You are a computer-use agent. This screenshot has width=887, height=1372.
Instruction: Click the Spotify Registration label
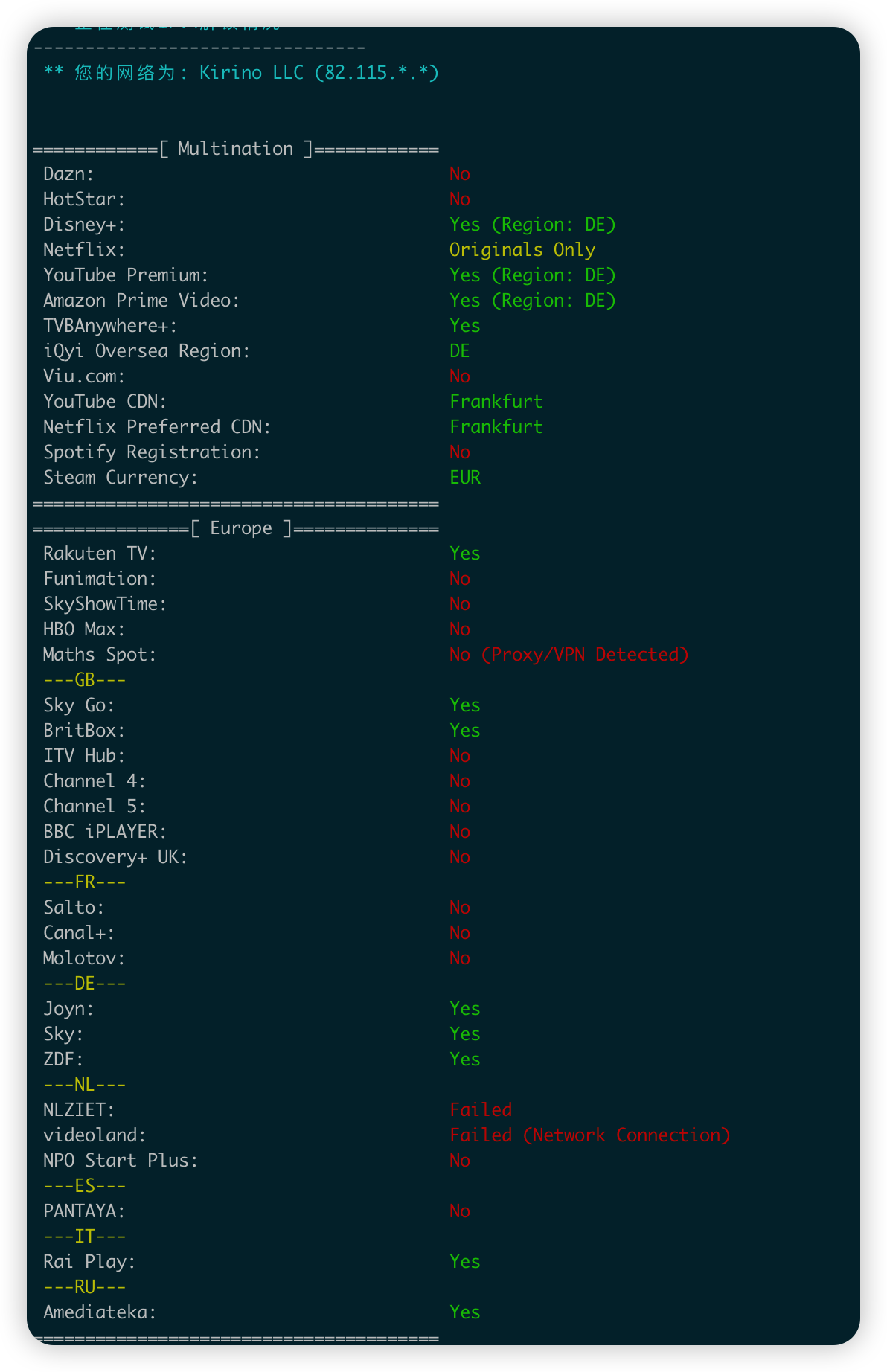(x=152, y=452)
